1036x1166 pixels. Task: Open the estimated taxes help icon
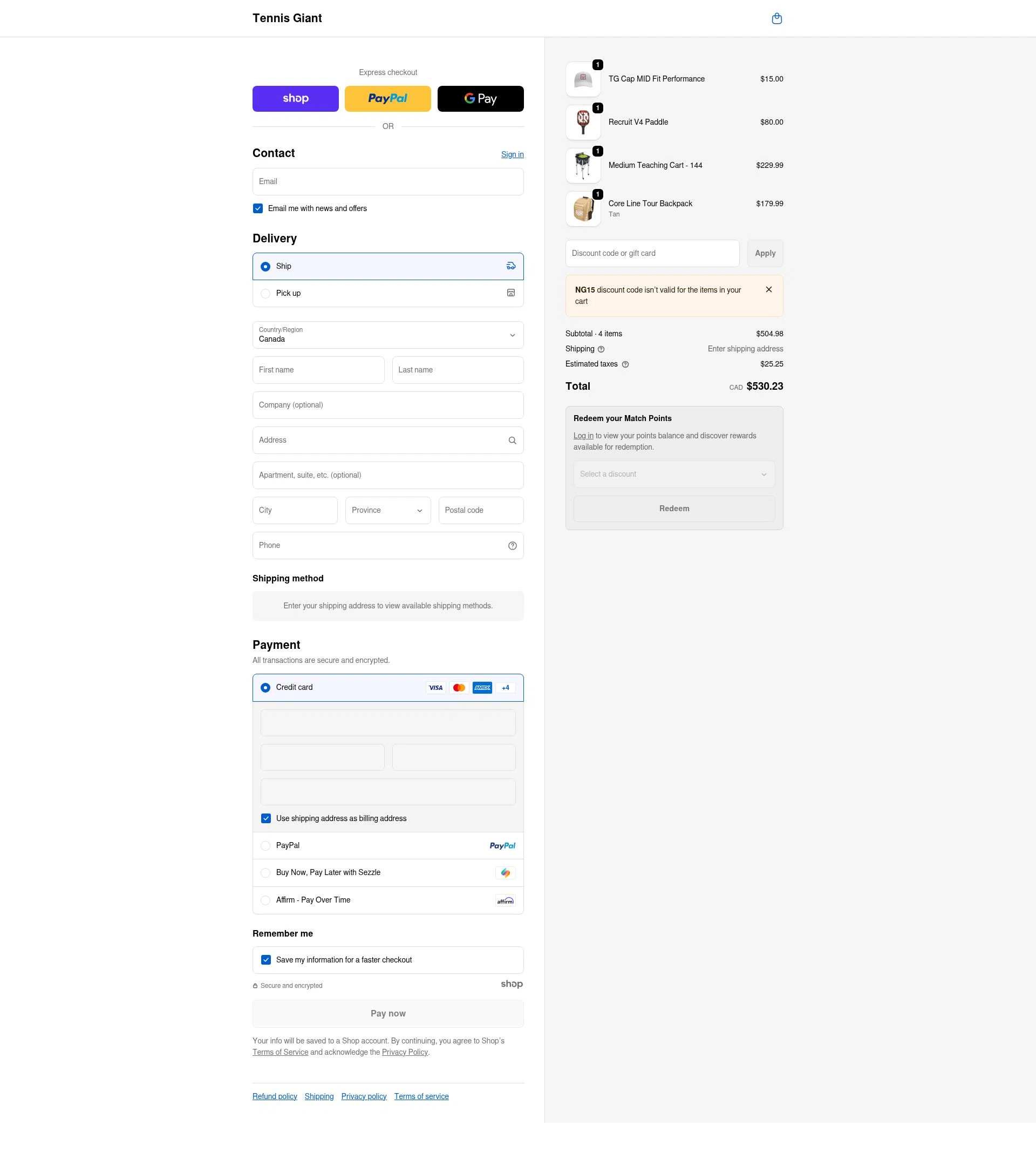(x=625, y=364)
